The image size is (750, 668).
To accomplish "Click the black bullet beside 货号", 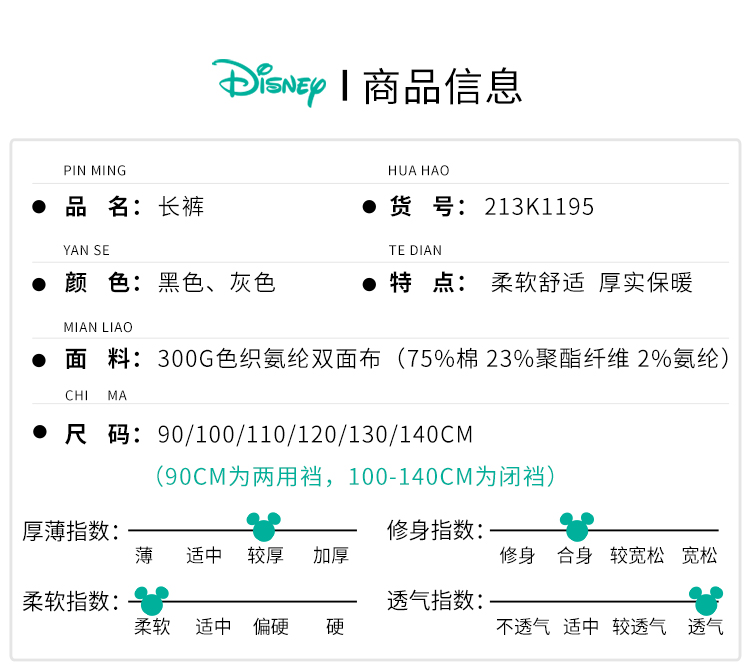I will coord(368,207).
